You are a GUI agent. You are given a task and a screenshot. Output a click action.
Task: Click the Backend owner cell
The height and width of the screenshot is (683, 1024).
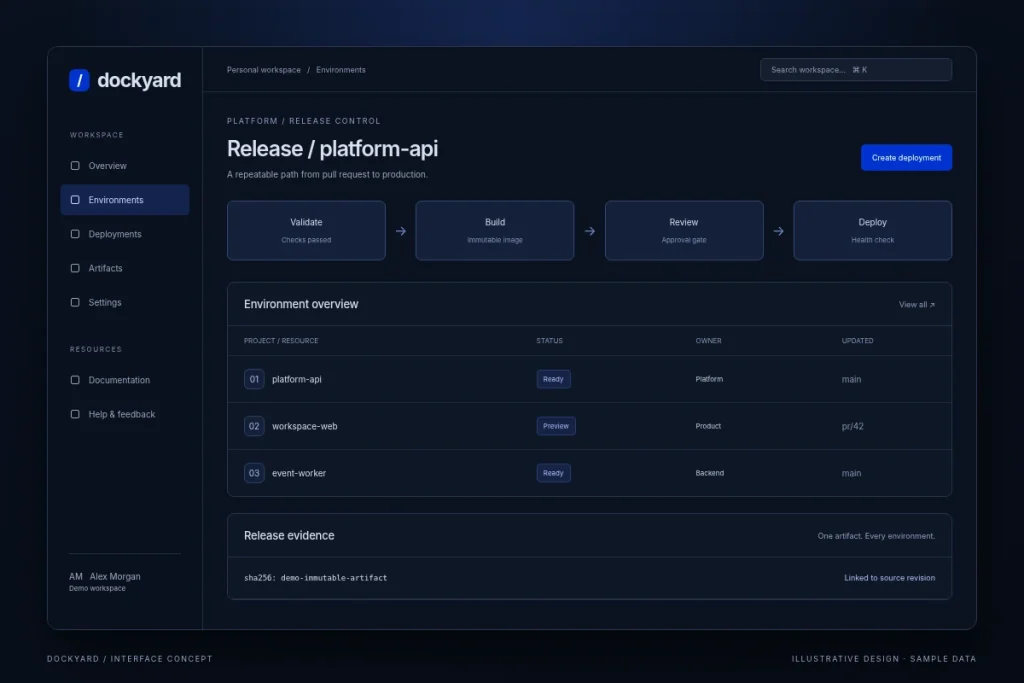click(x=709, y=473)
